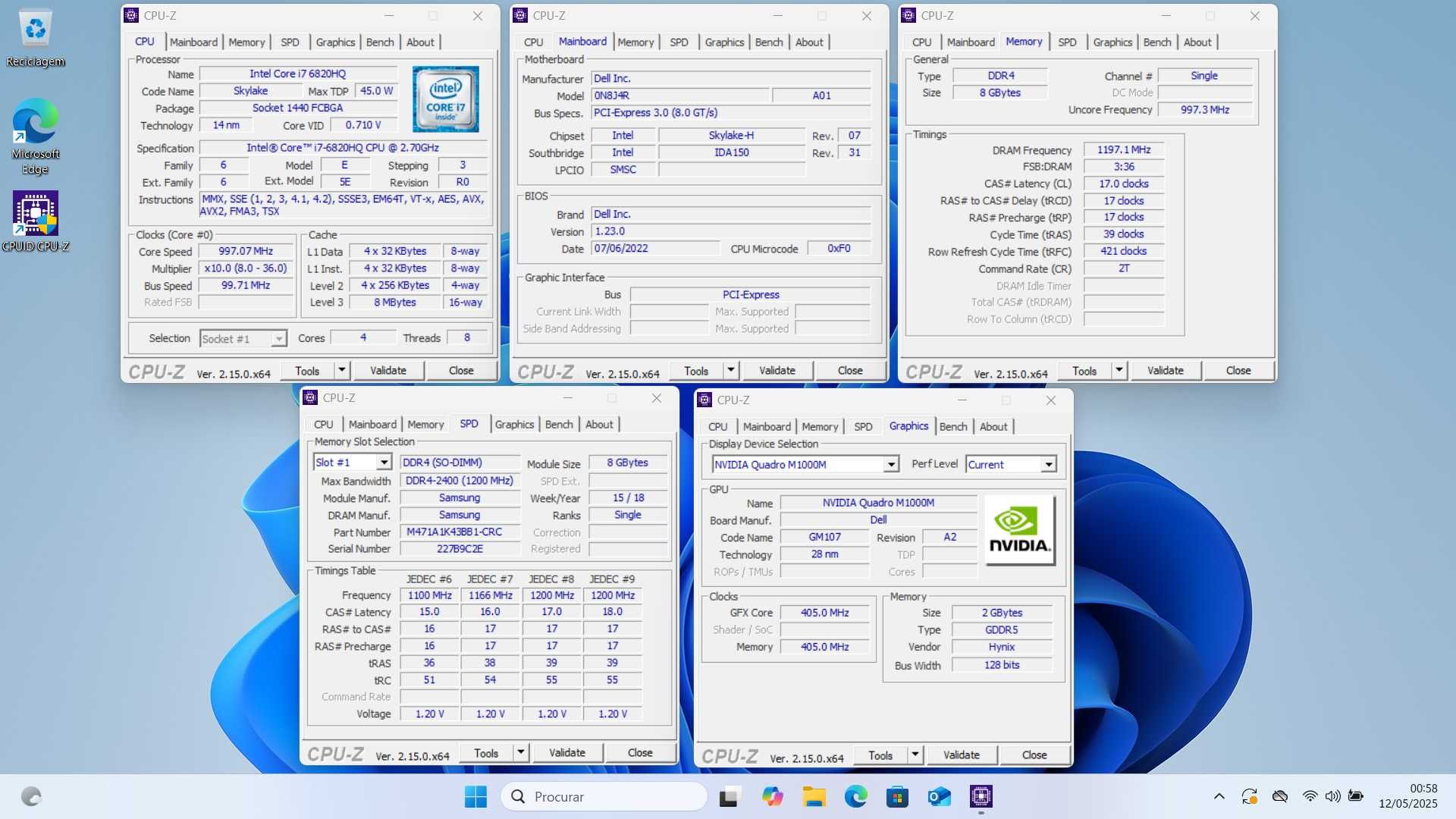This screenshot has height=819, width=1456.
Task: Click Tools button in the Memory window
Action: coord(1084,370)
